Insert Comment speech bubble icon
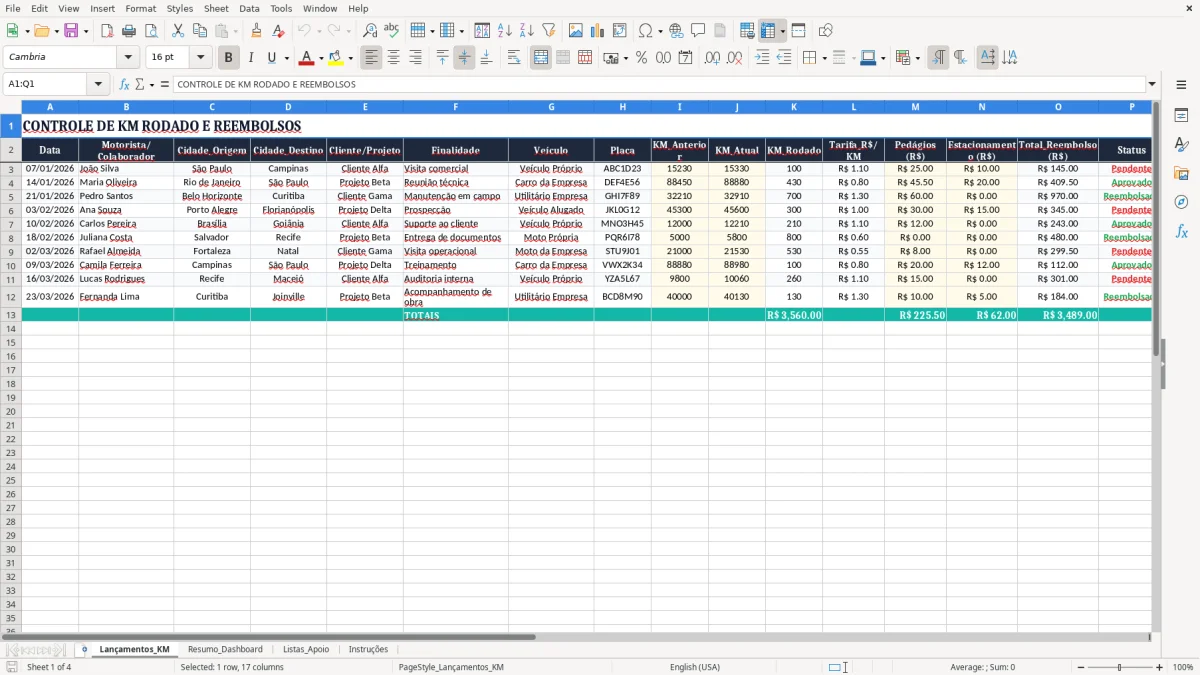 coord(698,31)
